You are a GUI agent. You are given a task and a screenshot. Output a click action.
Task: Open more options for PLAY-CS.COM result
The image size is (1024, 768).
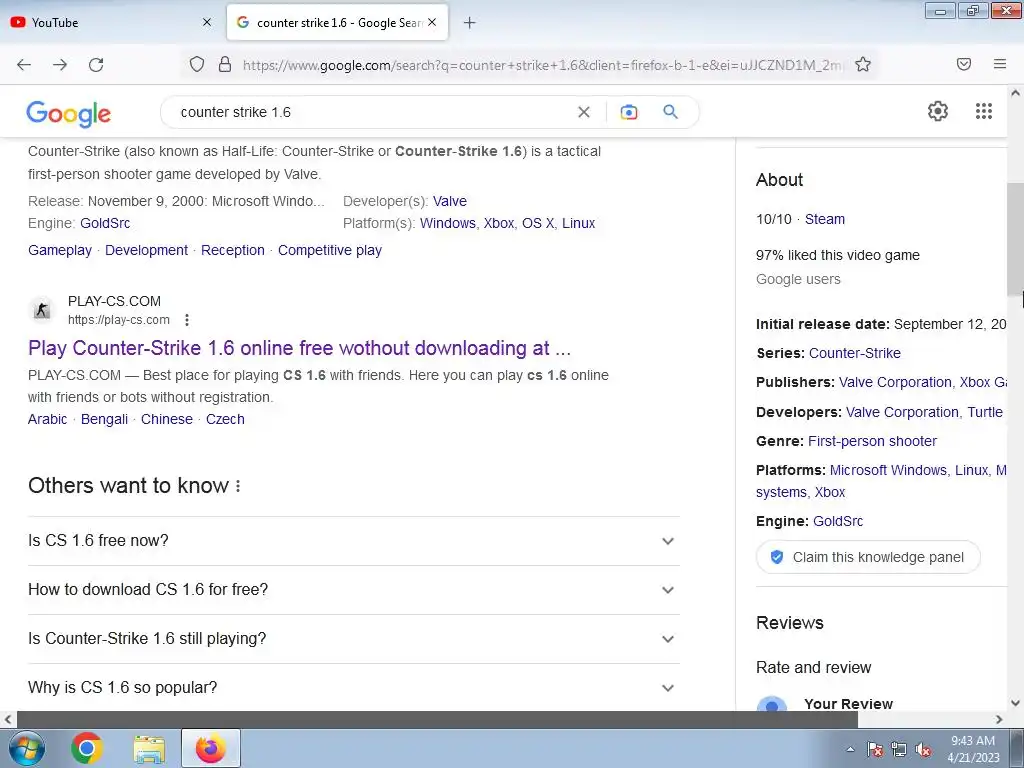[187, 320]
